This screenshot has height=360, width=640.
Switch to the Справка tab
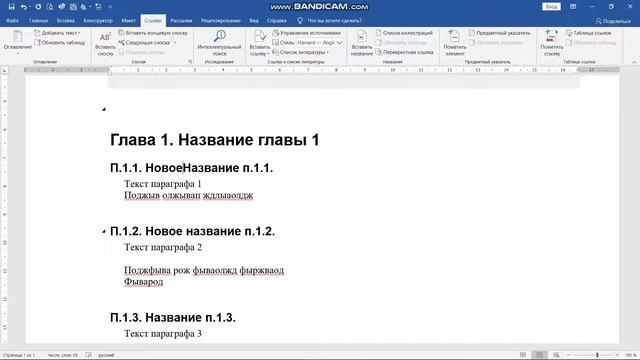click(277, 20)
